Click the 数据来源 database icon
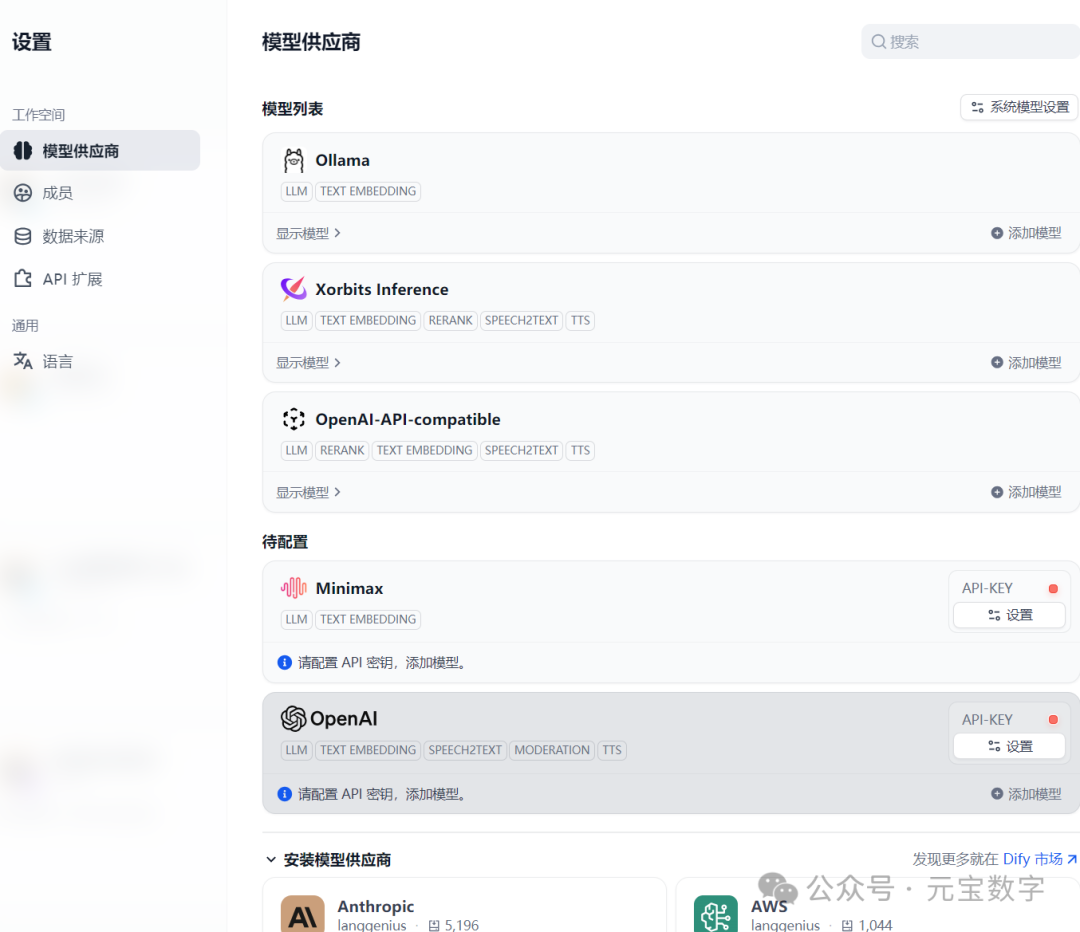 [23, 236]
